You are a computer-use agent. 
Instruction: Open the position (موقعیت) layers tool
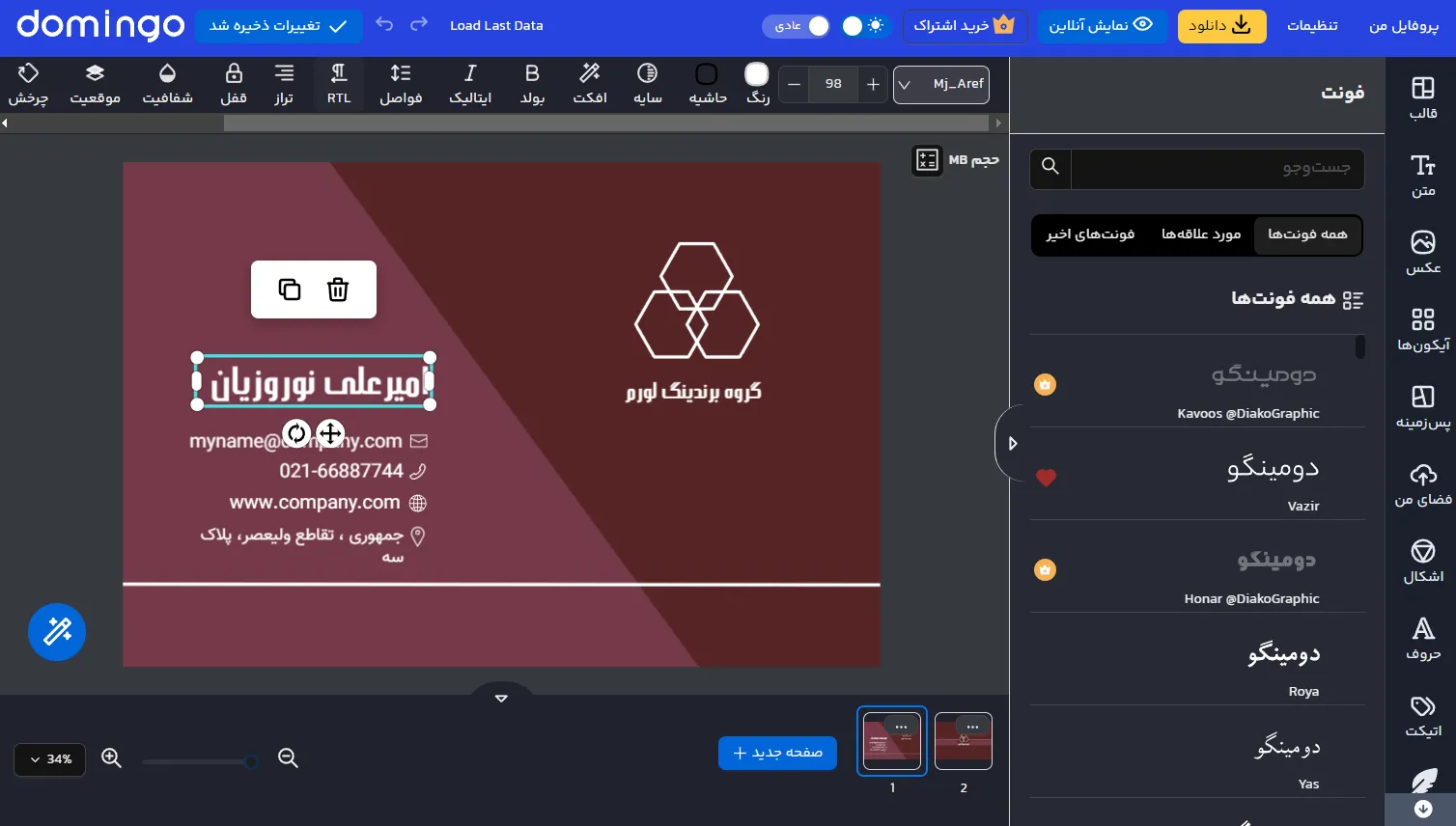pos(95,84)
